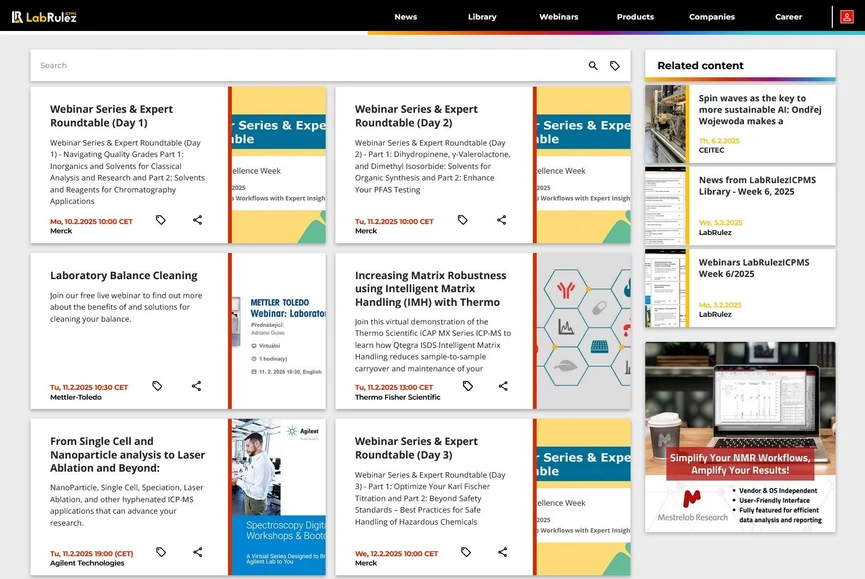
Task: Share the Increasing Matrix Robustness webinar
Action: pyautogui.click(x=503, y=386)
